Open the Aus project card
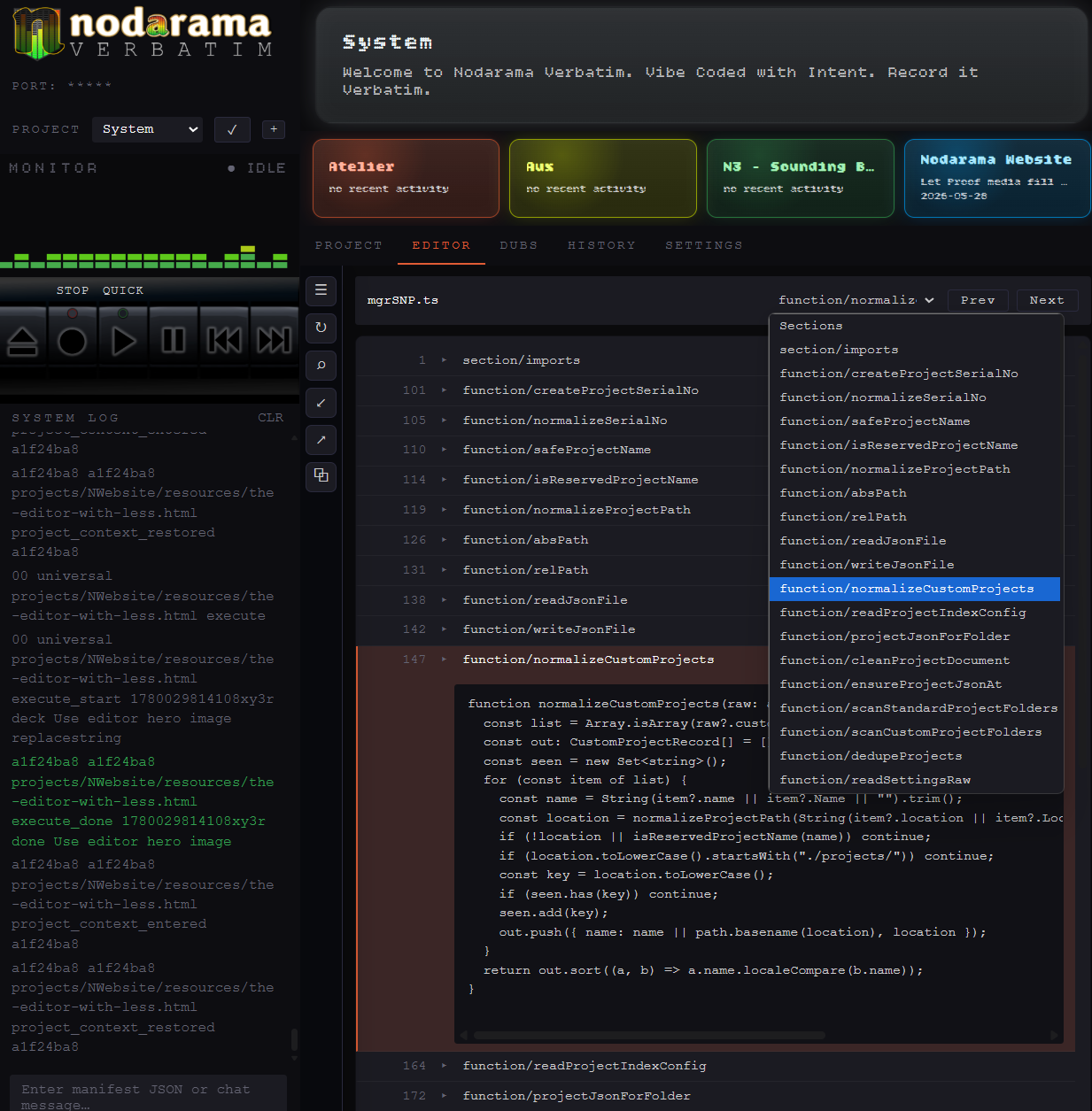This screenshot has width=1092, height=1111. [603, 178]
